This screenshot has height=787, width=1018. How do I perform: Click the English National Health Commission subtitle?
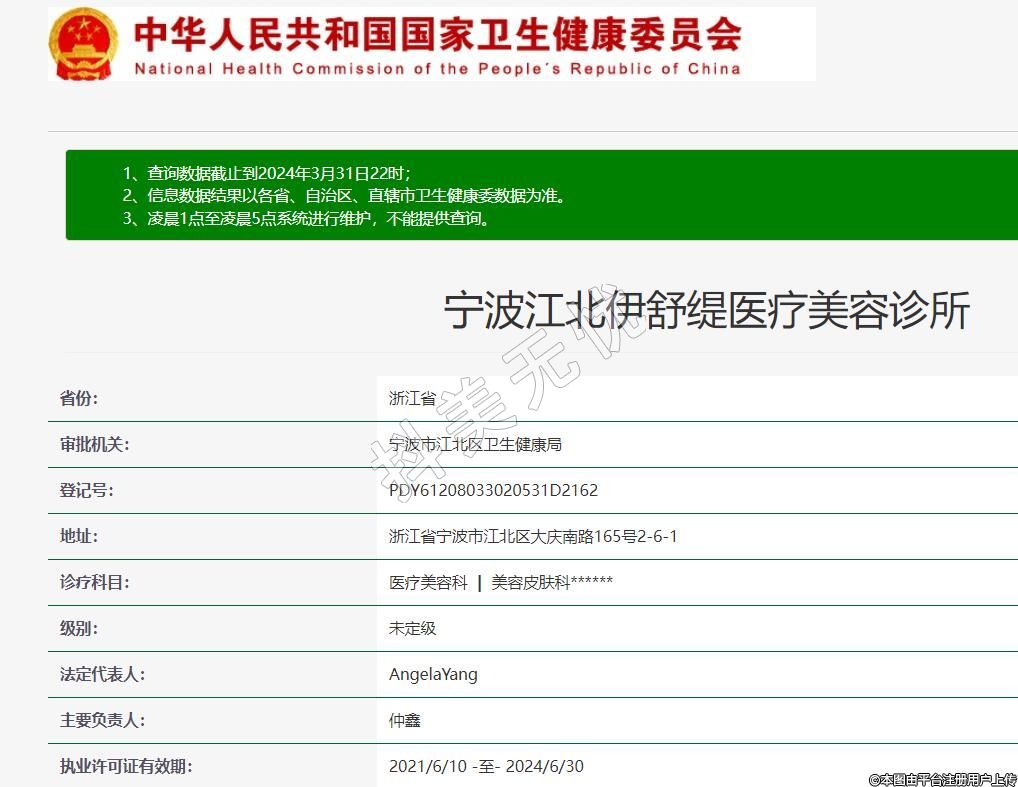pyautogui.click(x=437, y=69)
